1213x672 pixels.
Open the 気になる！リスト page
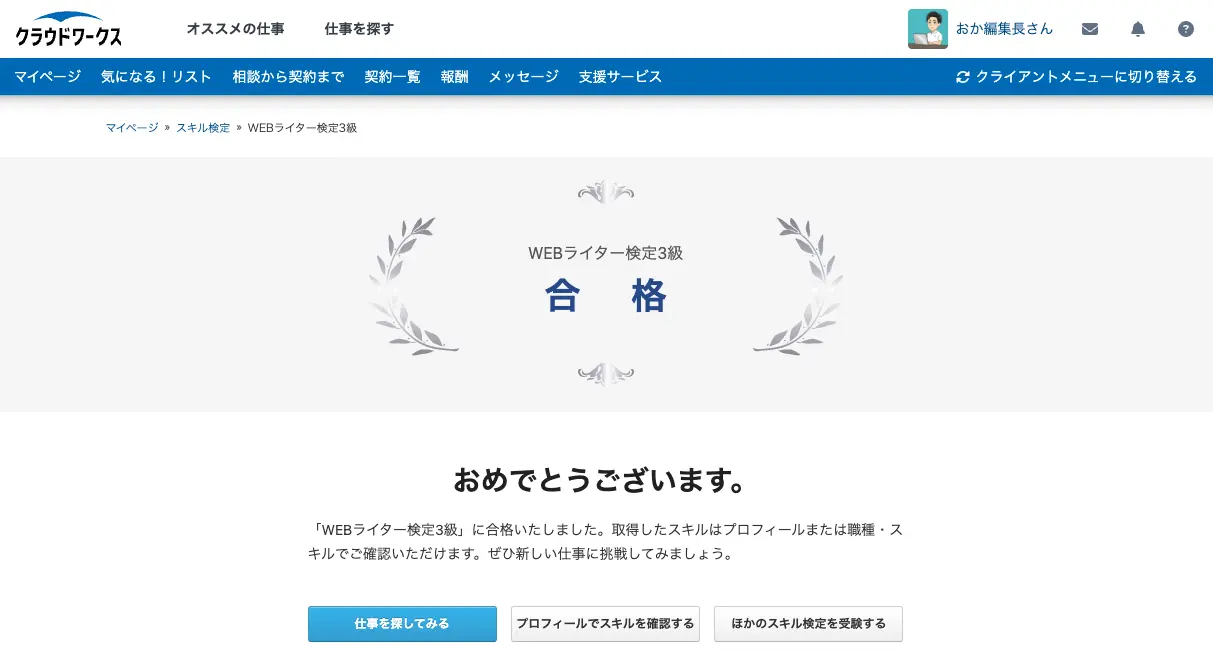156,76
